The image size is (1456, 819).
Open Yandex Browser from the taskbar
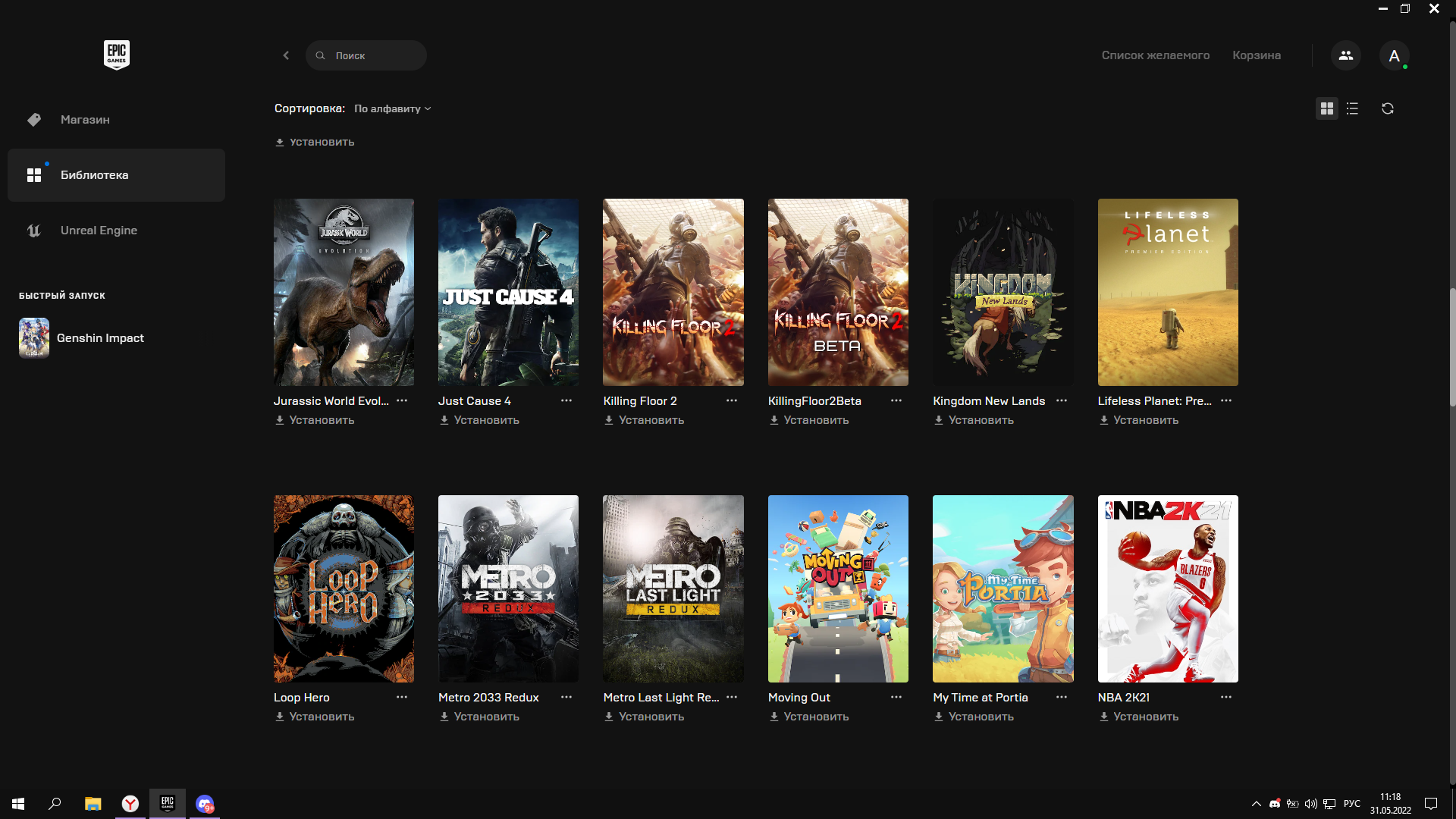130,804
